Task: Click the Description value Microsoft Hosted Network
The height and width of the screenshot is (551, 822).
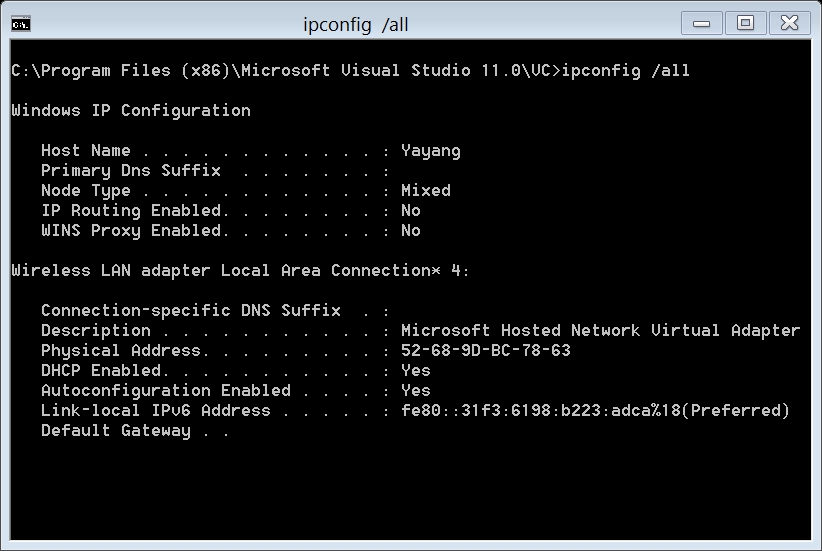Action: tap(600, 330)
